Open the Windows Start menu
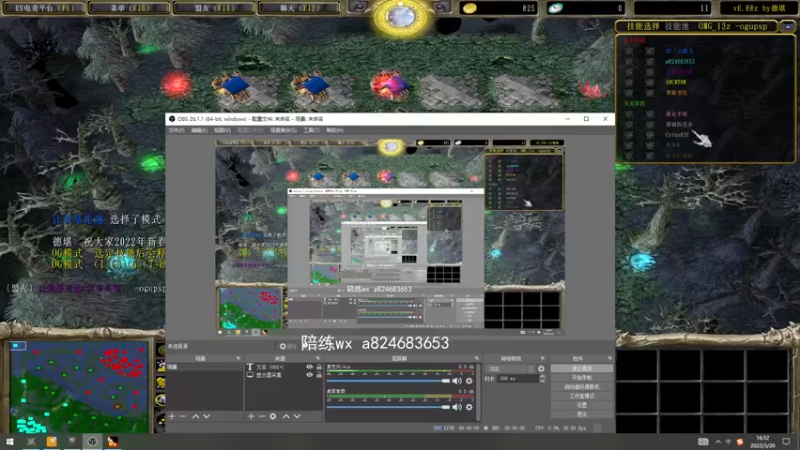The width and height of the screenshot is (800, 450). point(10,442)
